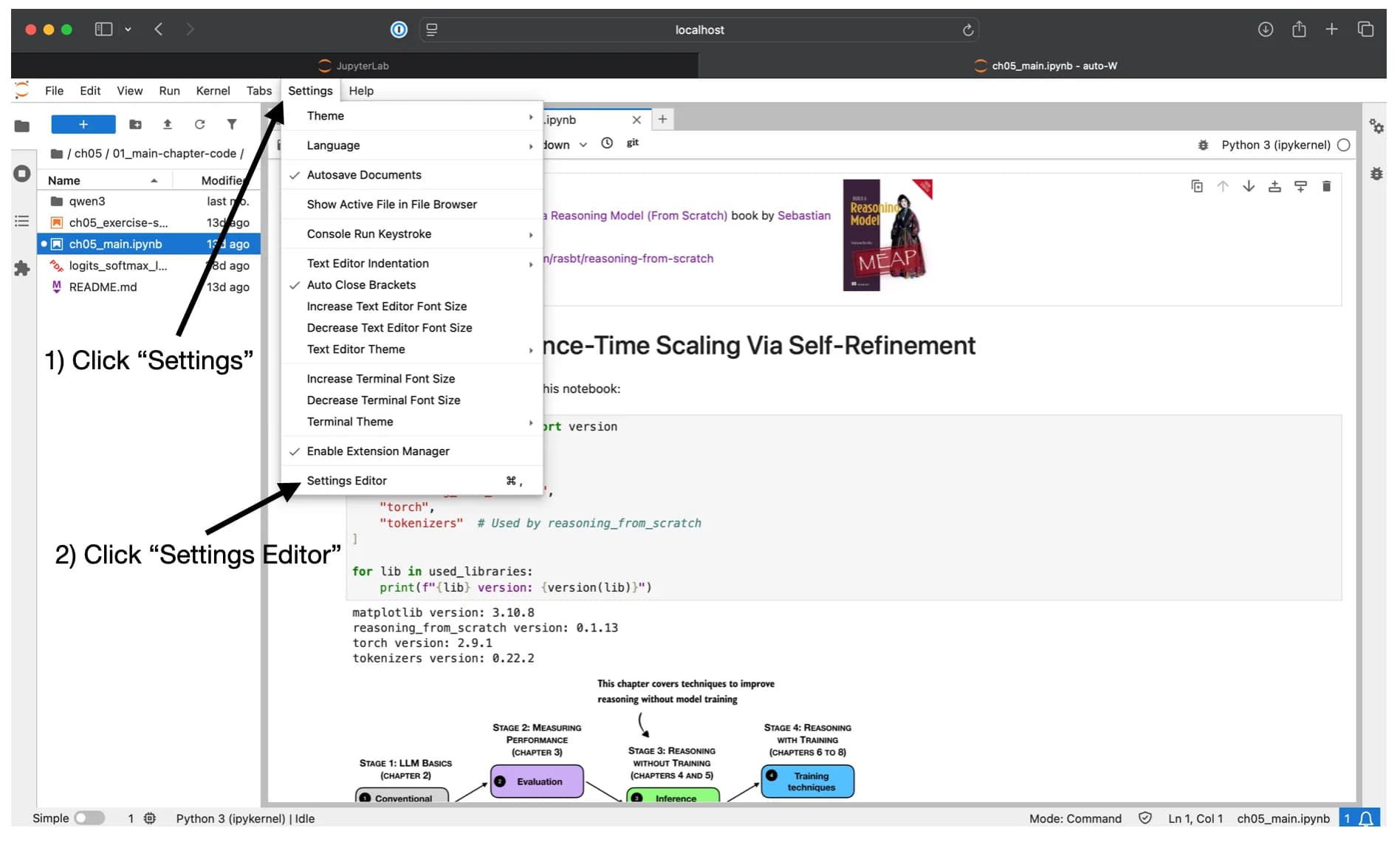Choose Settings Editor from the menu
The width and height of the screenshot is (1400, 842).
412,481
